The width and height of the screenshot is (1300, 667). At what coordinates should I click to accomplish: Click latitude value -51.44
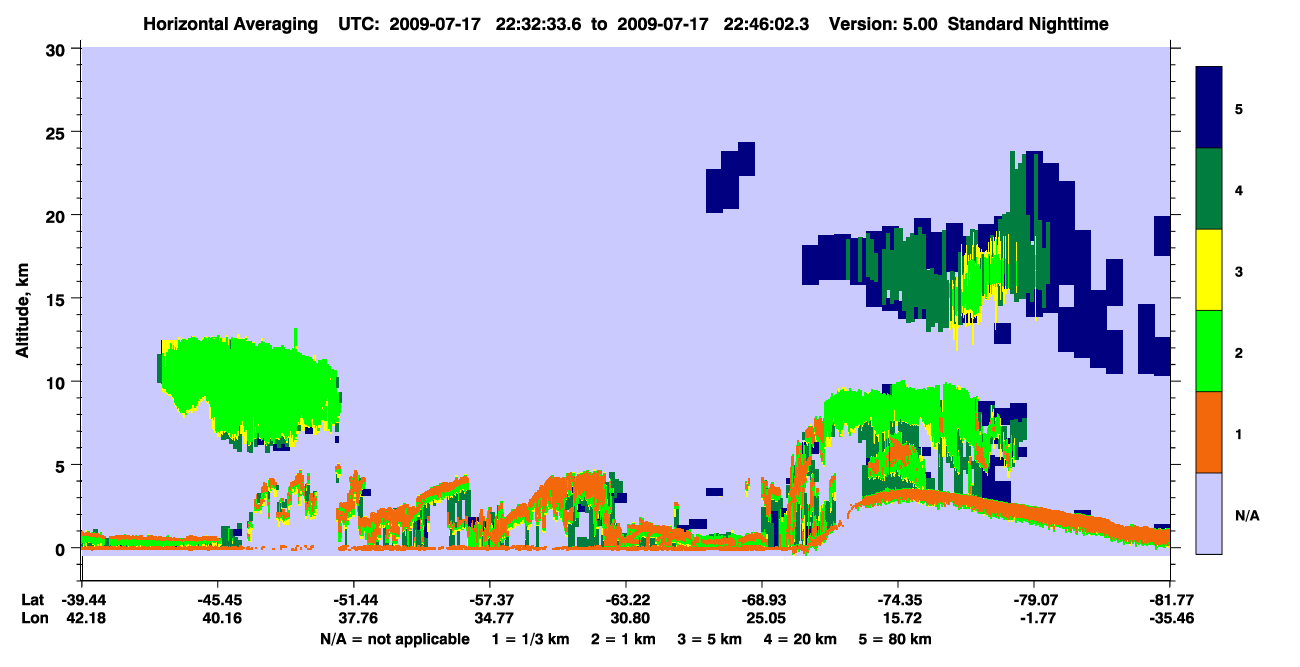pos(353,600)
